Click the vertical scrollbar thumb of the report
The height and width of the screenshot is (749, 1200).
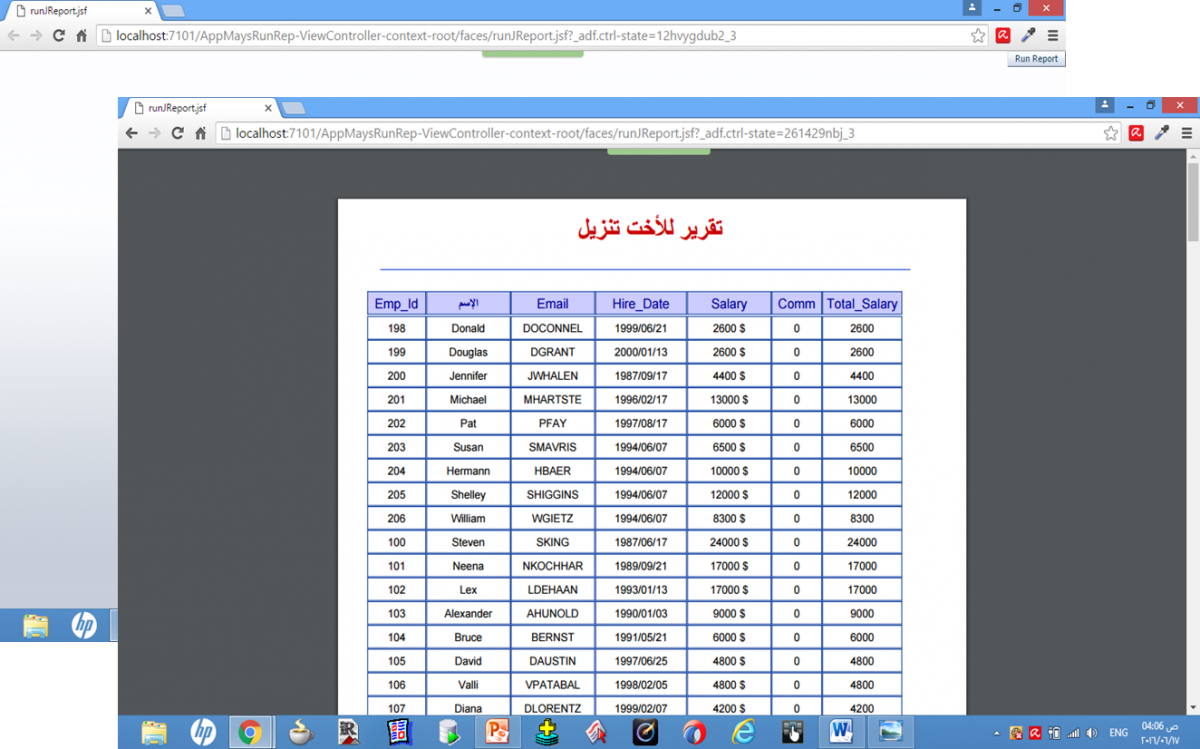pyautogui.click(x=1192, y=200)
